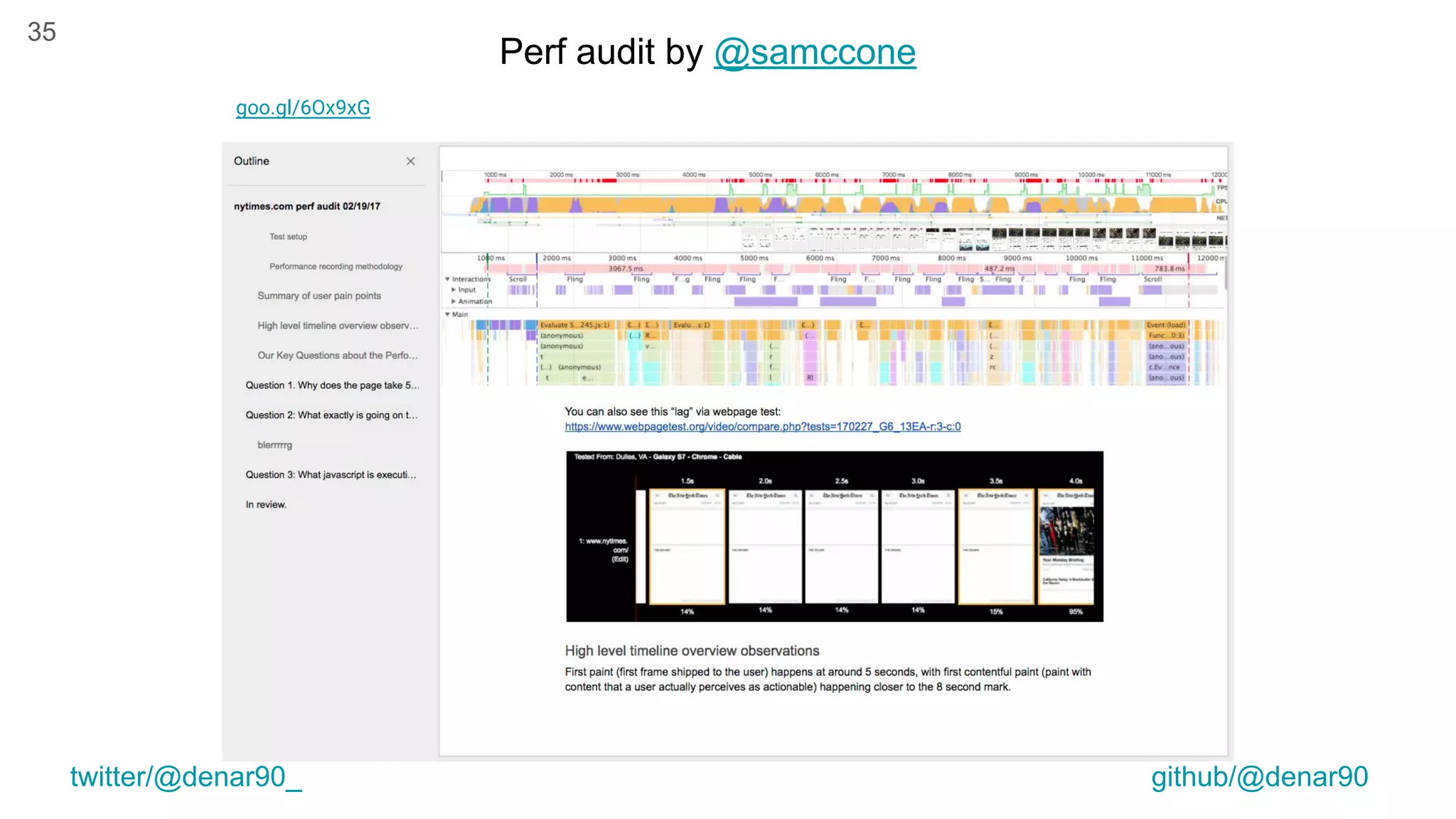The image size is (1456, 819).
Task: Collapse the Main thread track
Action: pyautogui.click(x=447, y=314)
